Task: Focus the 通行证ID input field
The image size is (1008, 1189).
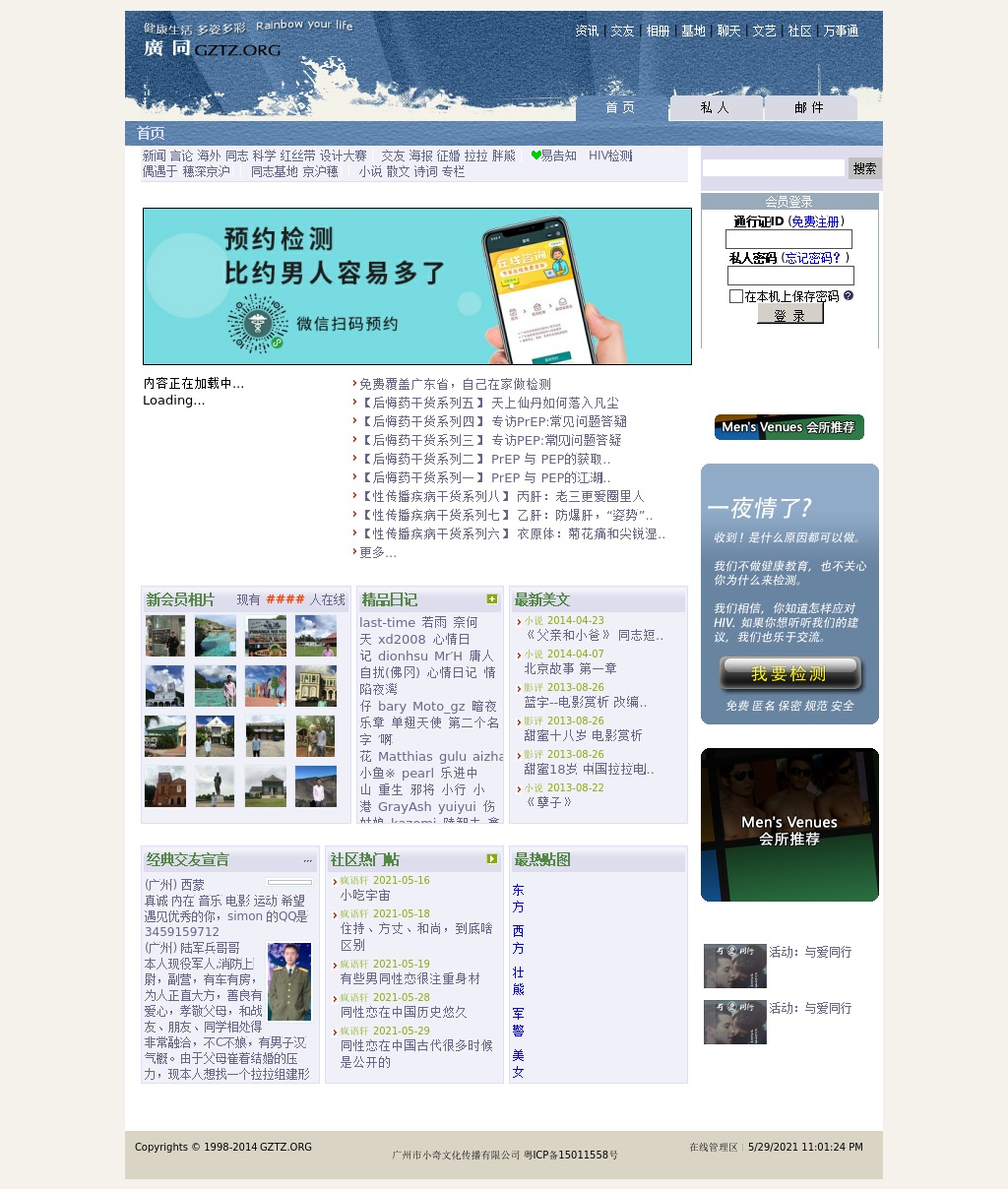Action: [788, 239]
